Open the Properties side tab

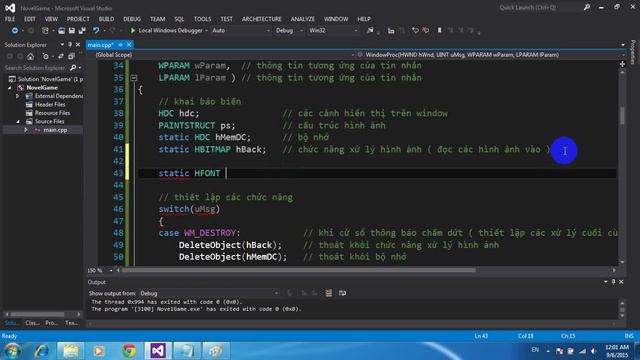[x=633, y=52]
